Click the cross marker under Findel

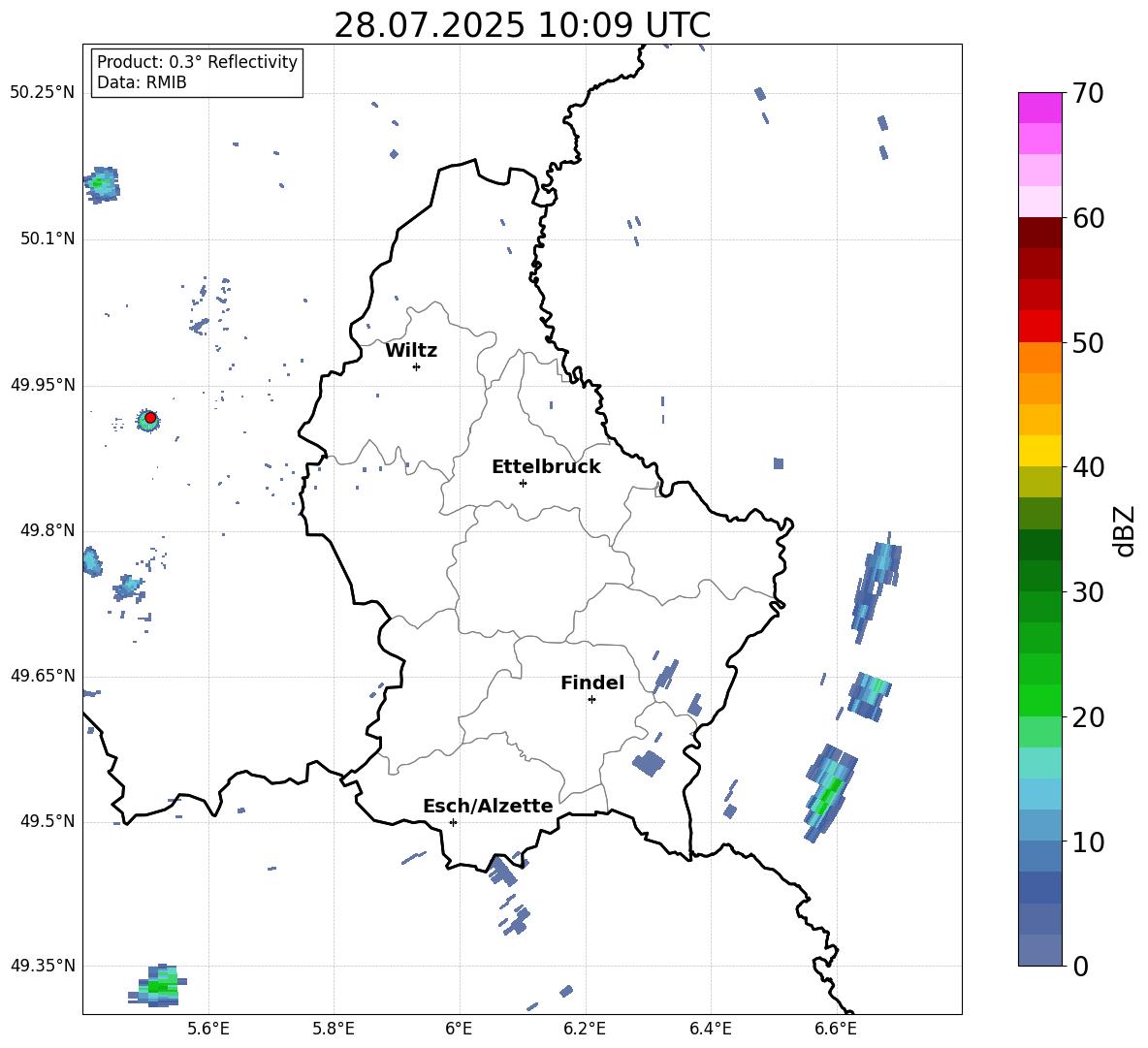click(x=591, y=700)
